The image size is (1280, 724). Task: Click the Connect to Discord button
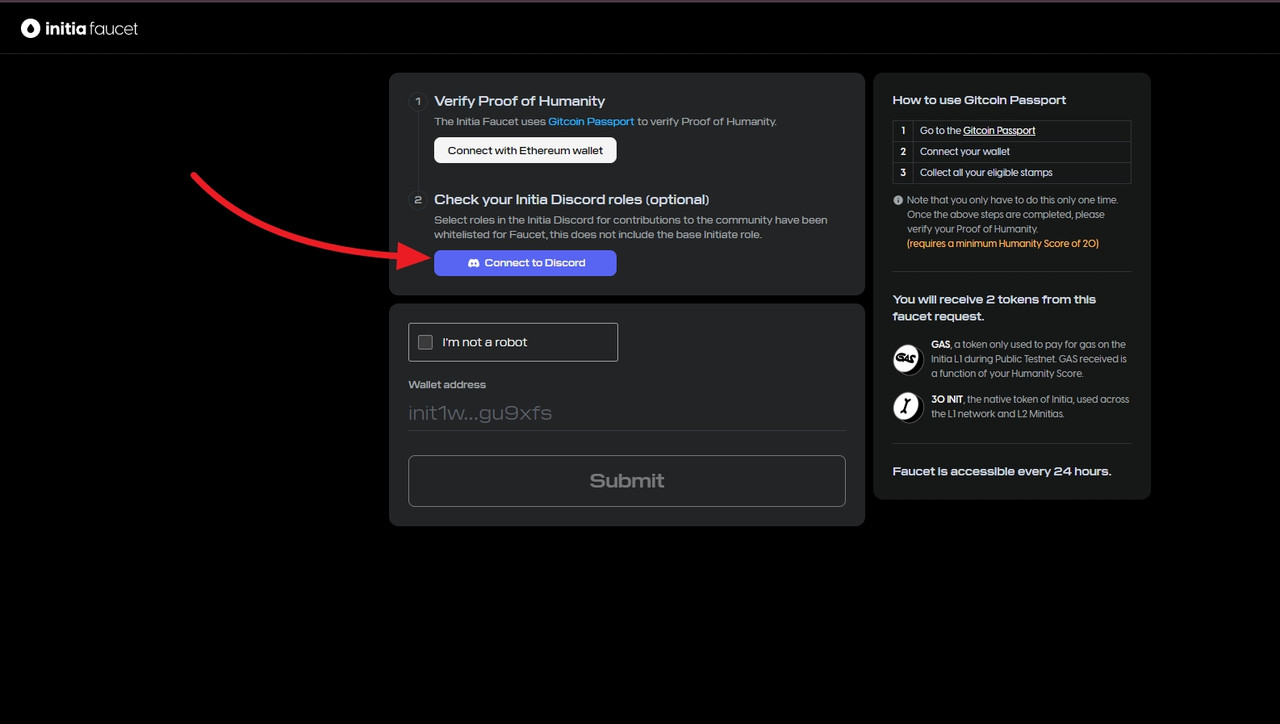[x=525, y=263]
